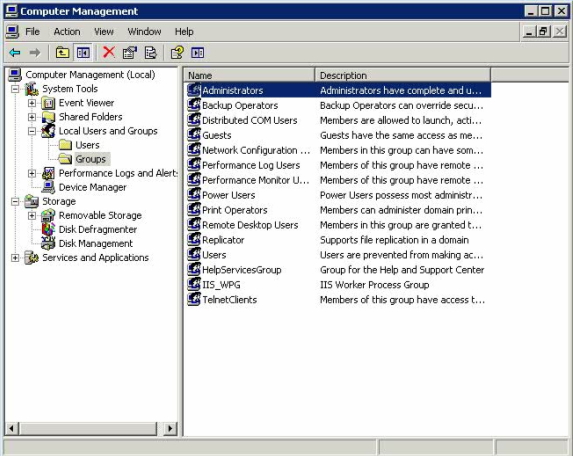Expand the Removable Storage node
This screenshot has height=456, width=573.
coord(32,216)
